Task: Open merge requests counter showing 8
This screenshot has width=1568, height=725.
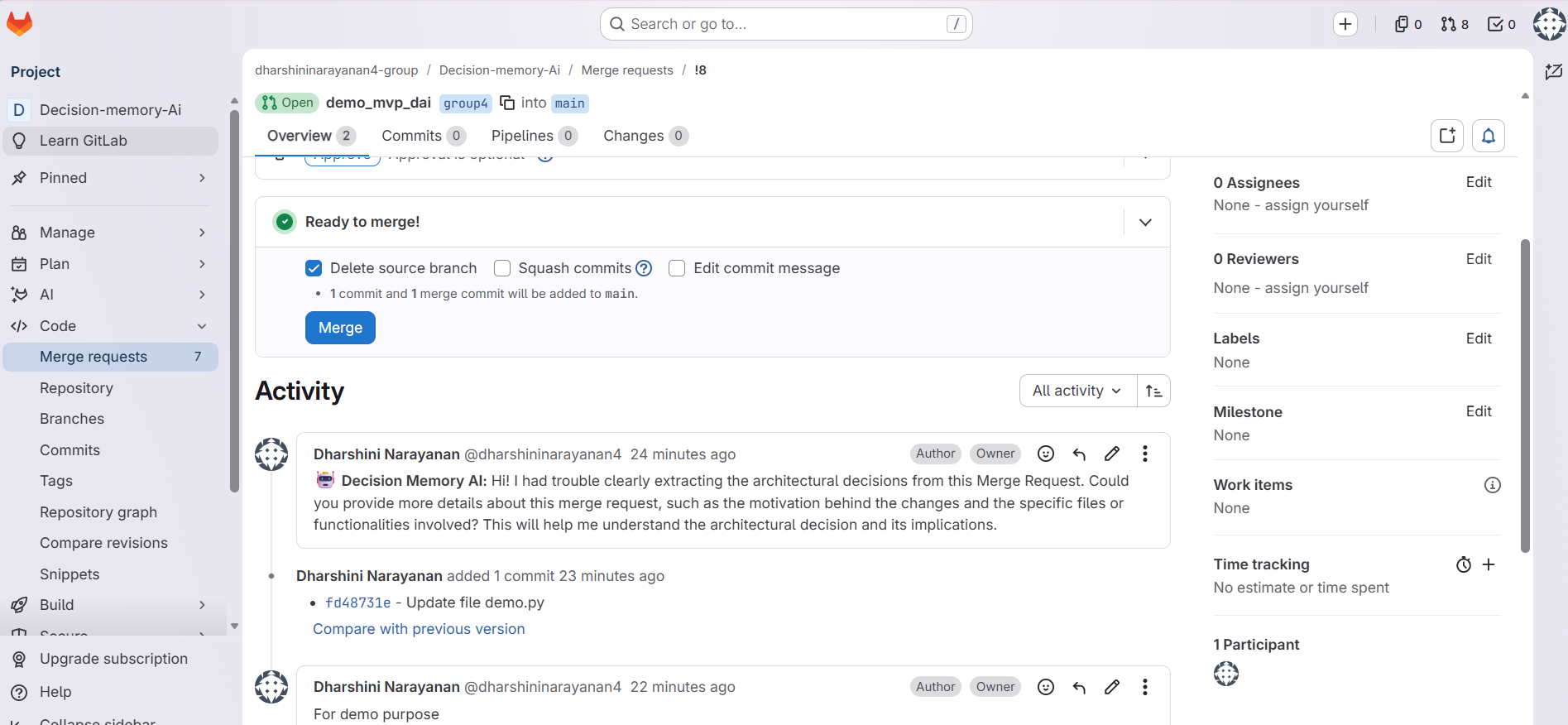Action: point(1455,24)
